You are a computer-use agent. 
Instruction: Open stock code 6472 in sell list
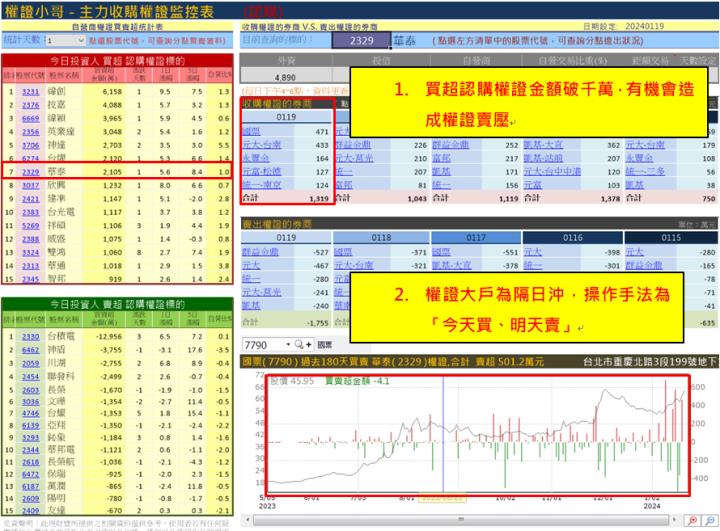click(x=31, y=474)
